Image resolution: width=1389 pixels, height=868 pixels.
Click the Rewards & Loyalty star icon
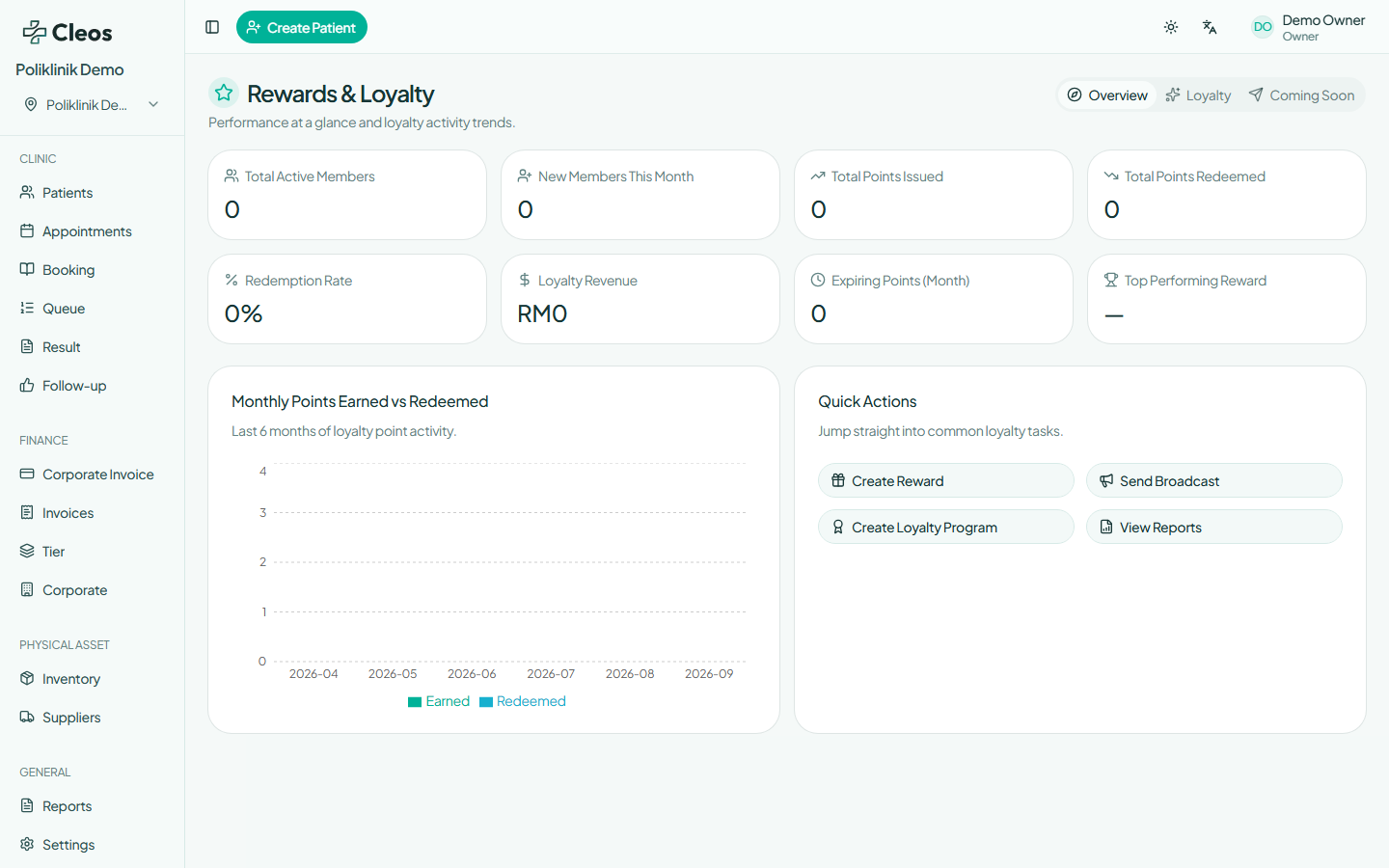pos(224,93)
